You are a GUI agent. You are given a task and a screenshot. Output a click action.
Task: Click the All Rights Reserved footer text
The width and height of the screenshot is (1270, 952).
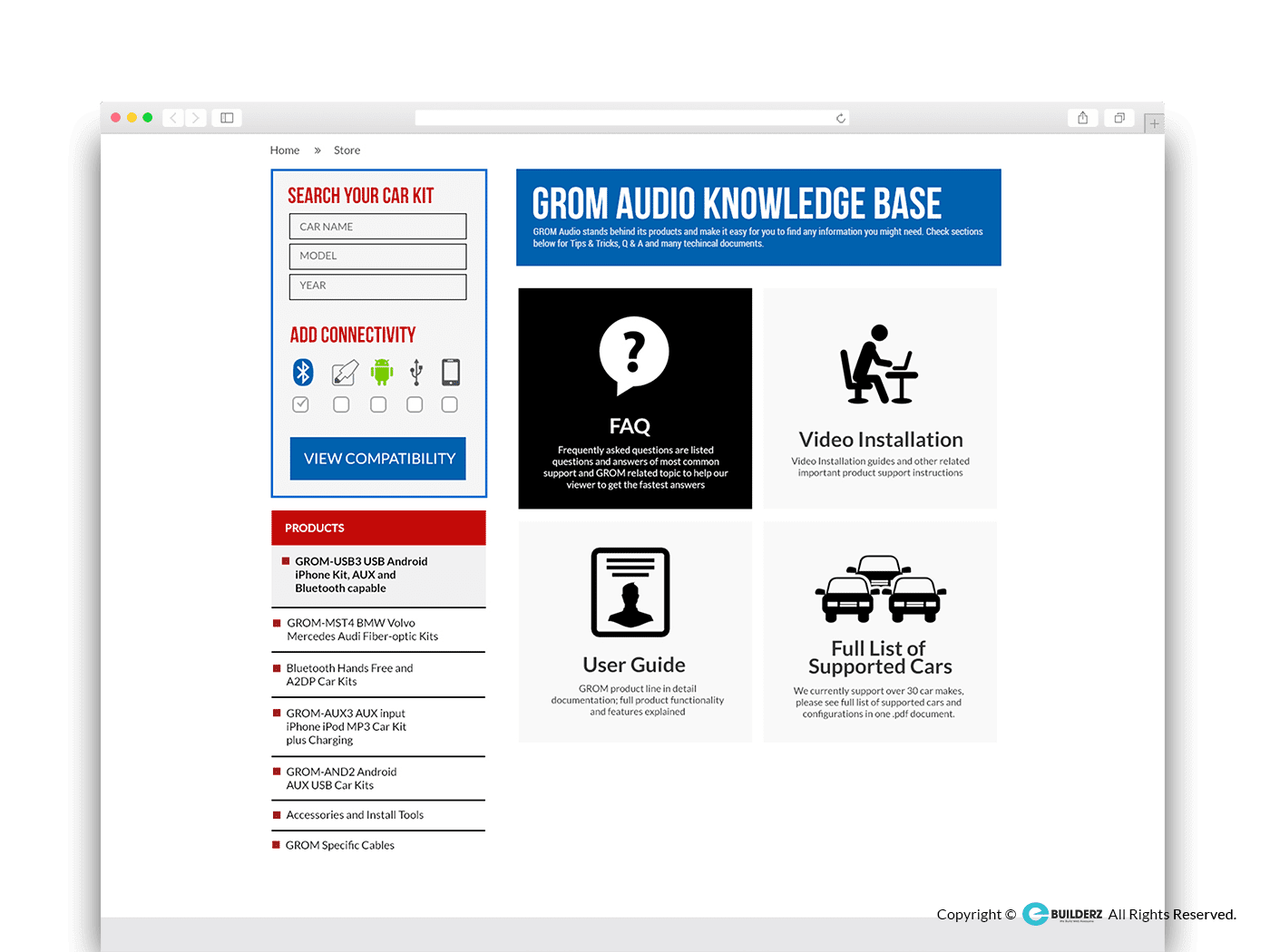(x=1172, y=915)
